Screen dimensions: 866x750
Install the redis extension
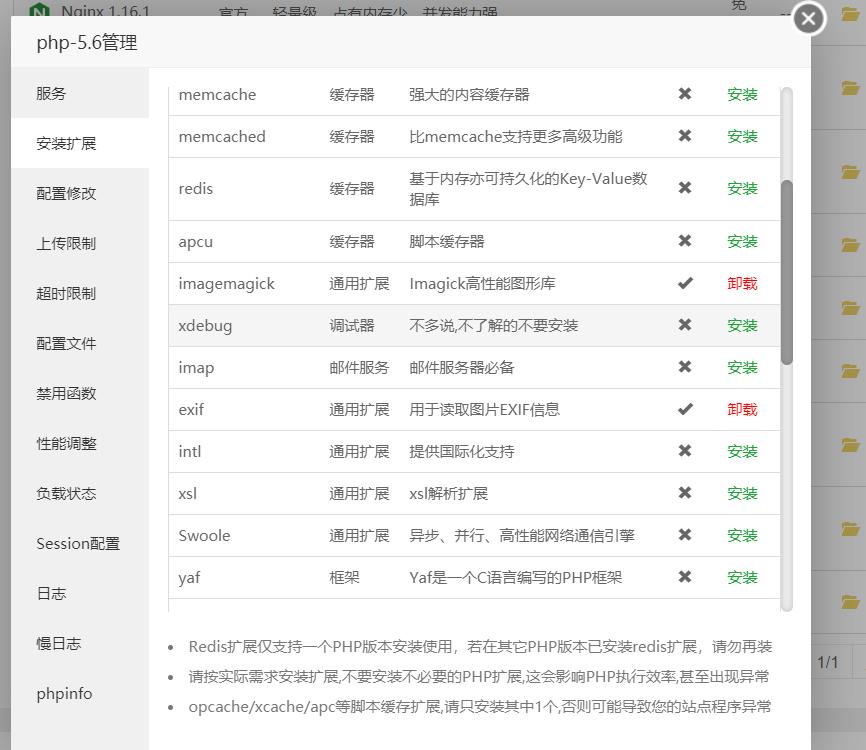tap(740, 187)
